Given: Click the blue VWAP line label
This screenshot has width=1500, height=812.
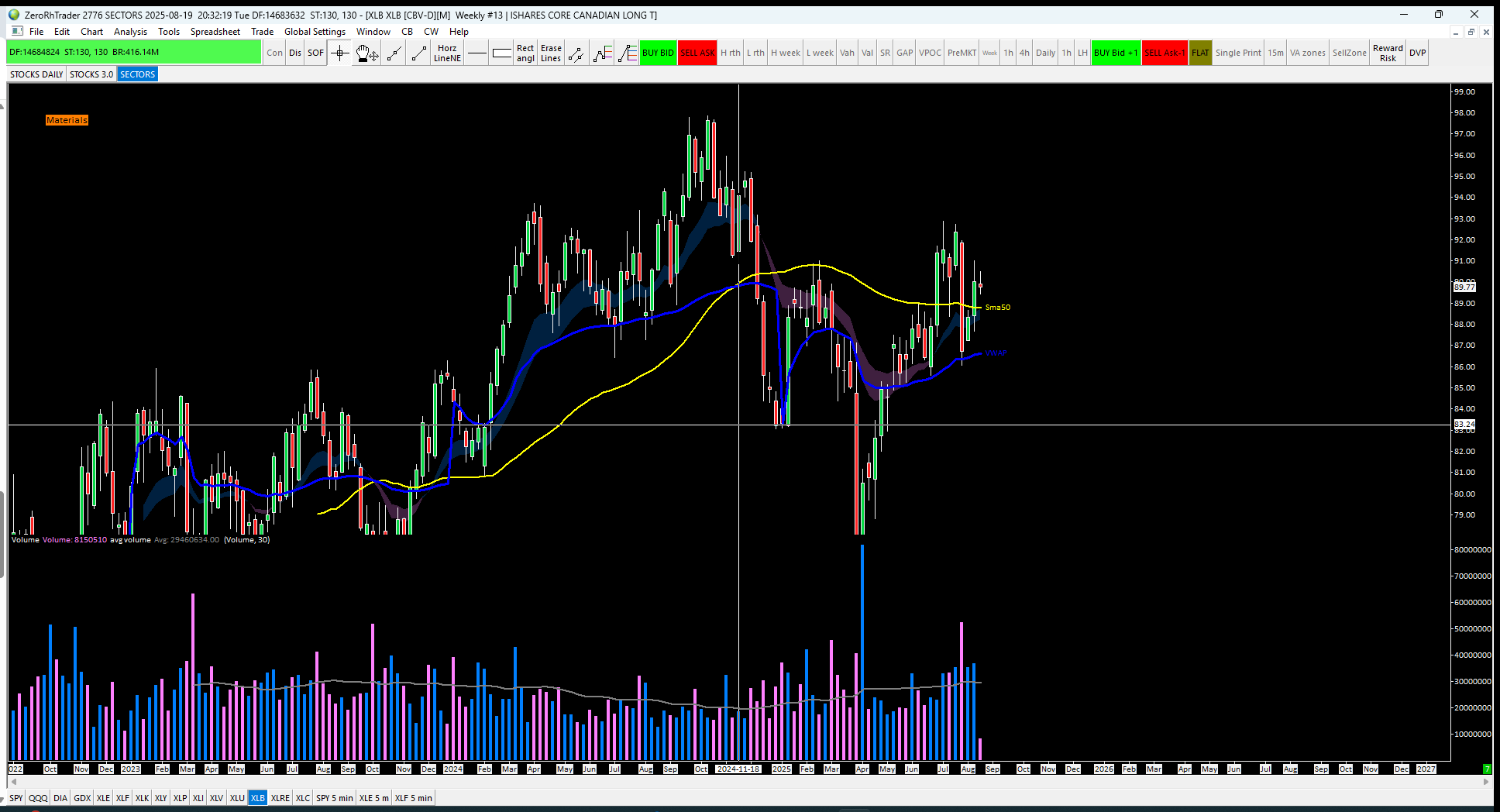Looking at the screenshot, I should [996, 353].
